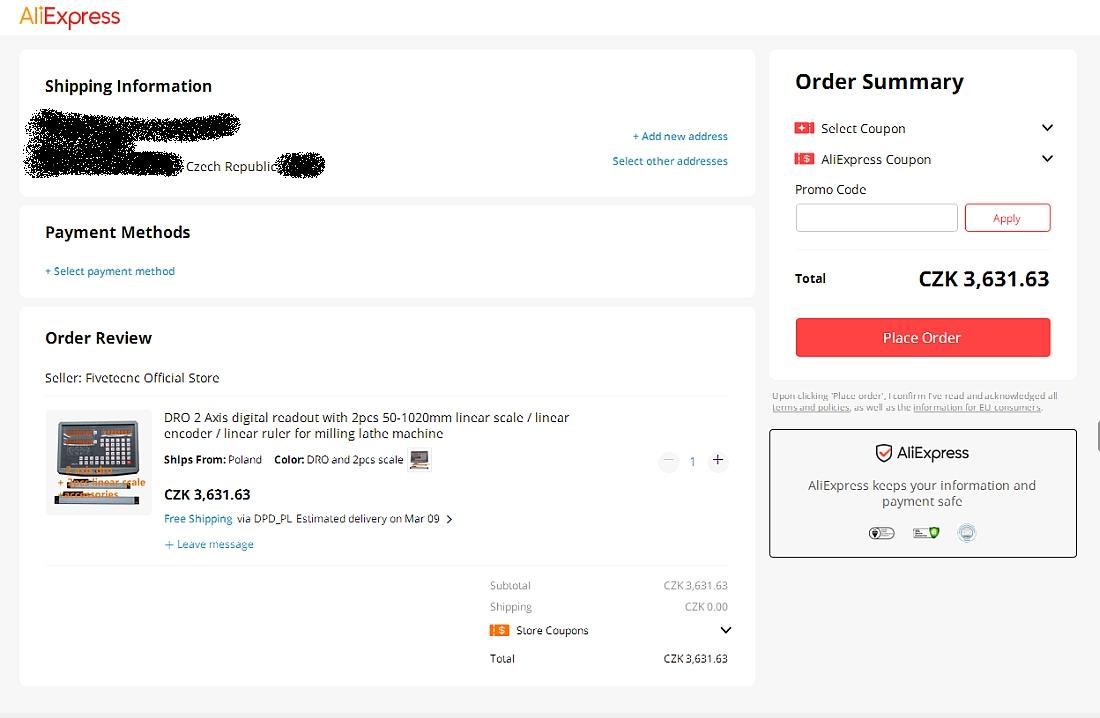
Task: Open the DRO product thumbnail image
Action: (98, 462)
